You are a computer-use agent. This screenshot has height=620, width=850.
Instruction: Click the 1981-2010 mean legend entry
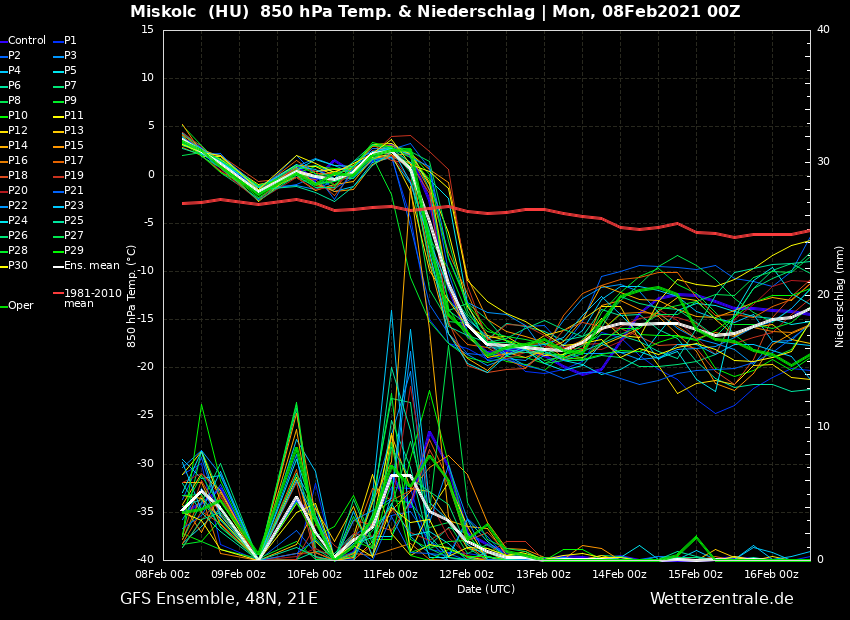(x=92, y=298)
